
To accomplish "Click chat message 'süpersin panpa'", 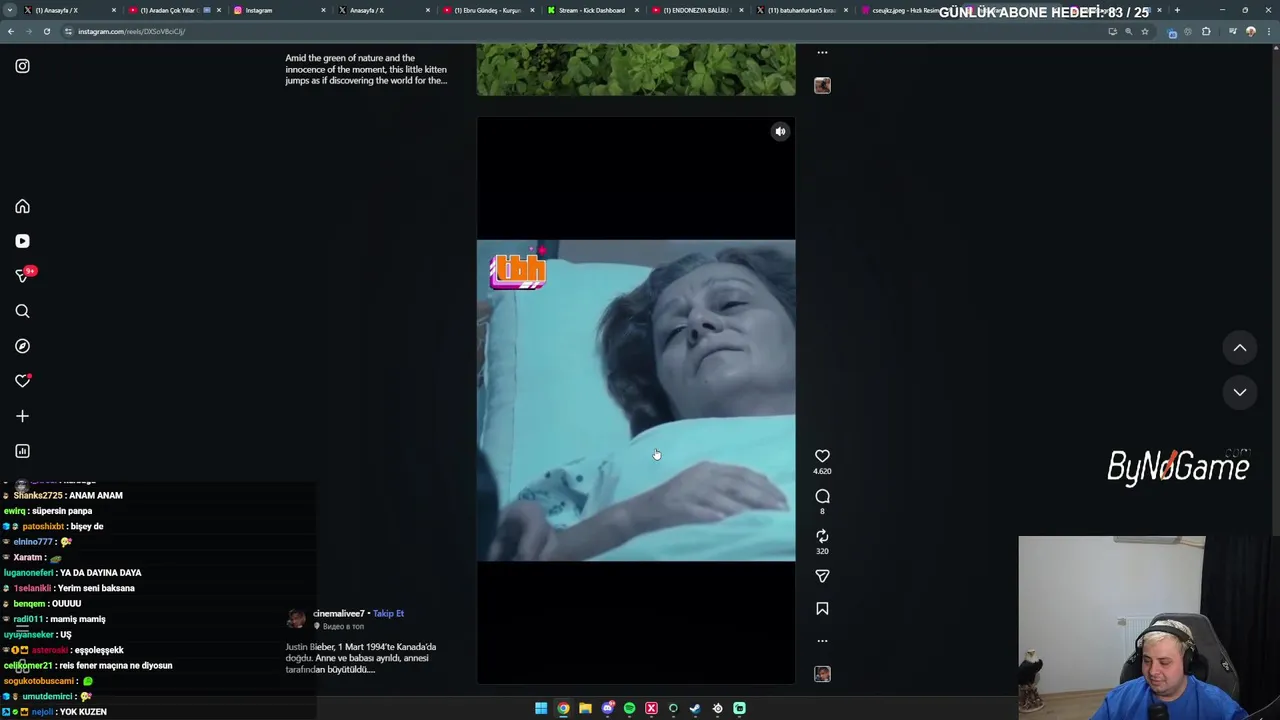I will click(62, 511).
